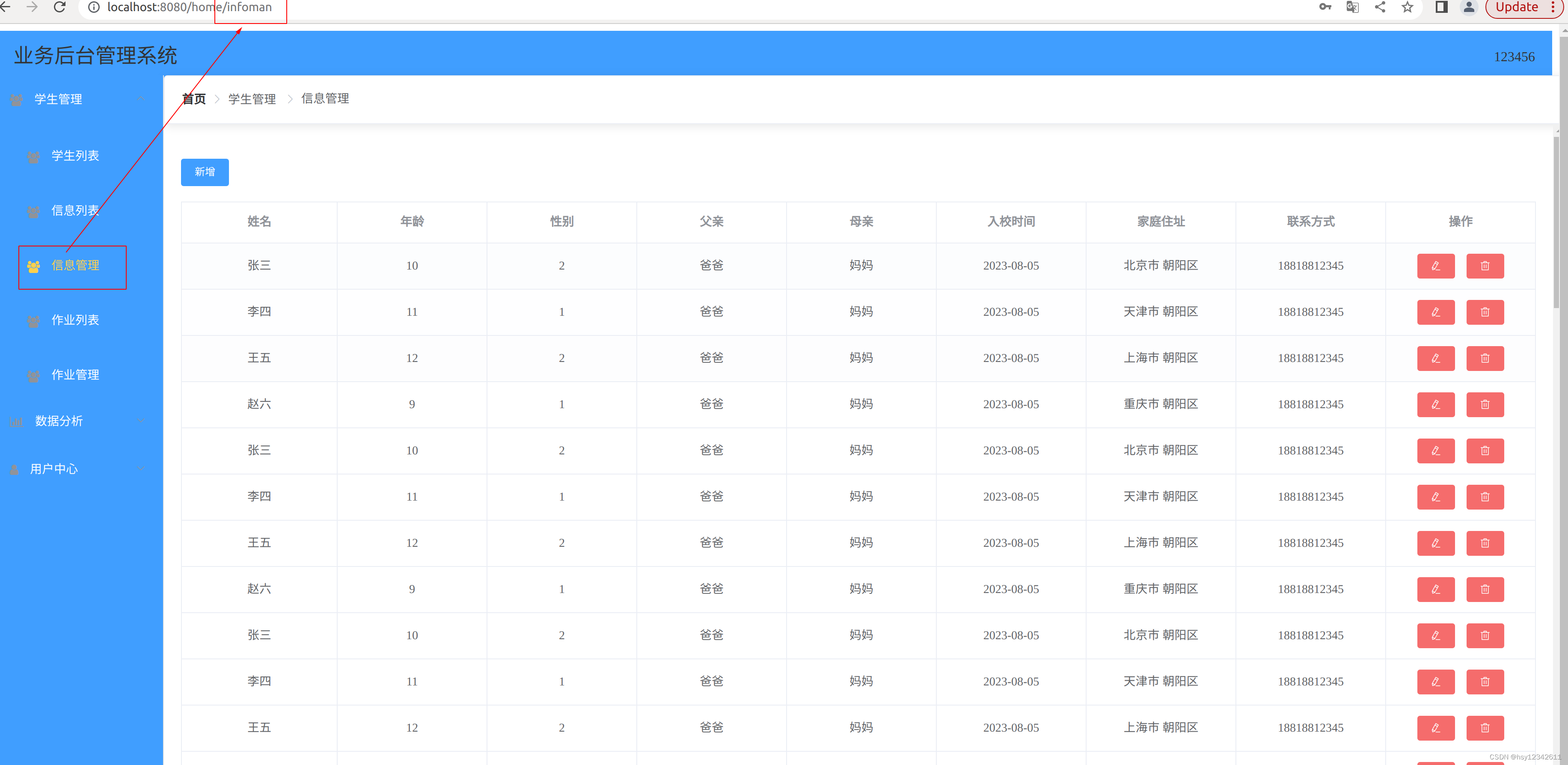Click the edit pencil icon on 张三's first row
Viewport: 1568px width, 765px height.
click(1436, 266)
